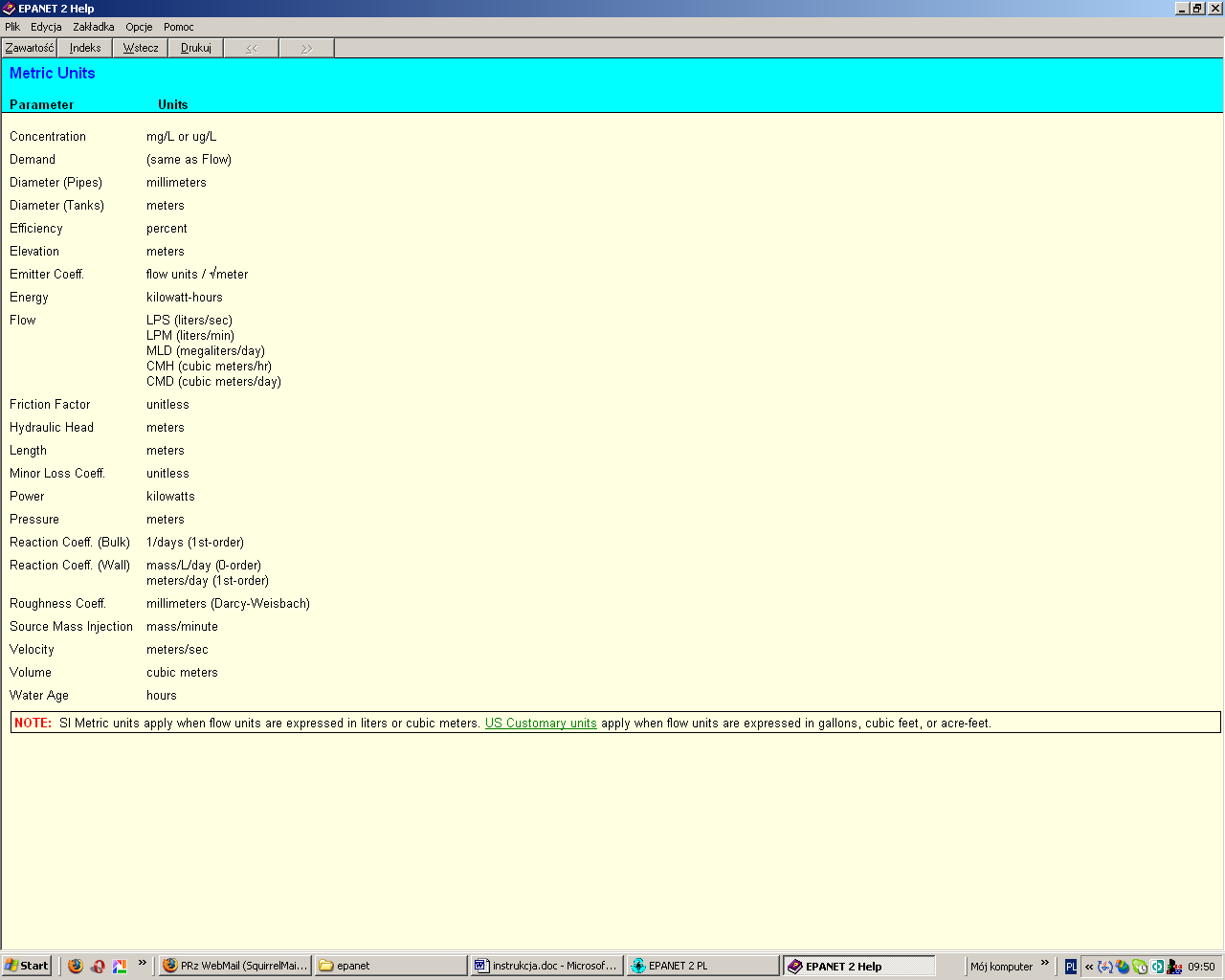Expand quick launch overflow chevron
The height and width of the screenshot is (980, 1225).
143,963
